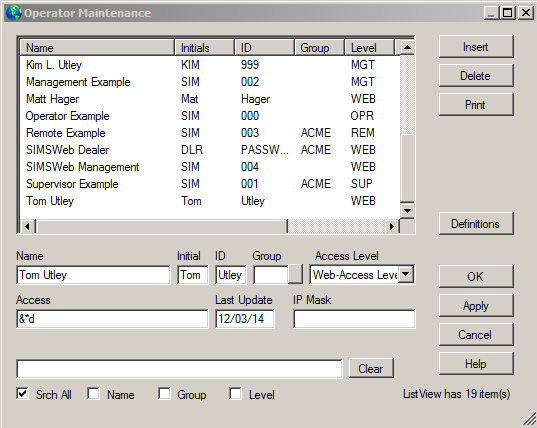Toggle the Srch All checkbox

point(23,394)
